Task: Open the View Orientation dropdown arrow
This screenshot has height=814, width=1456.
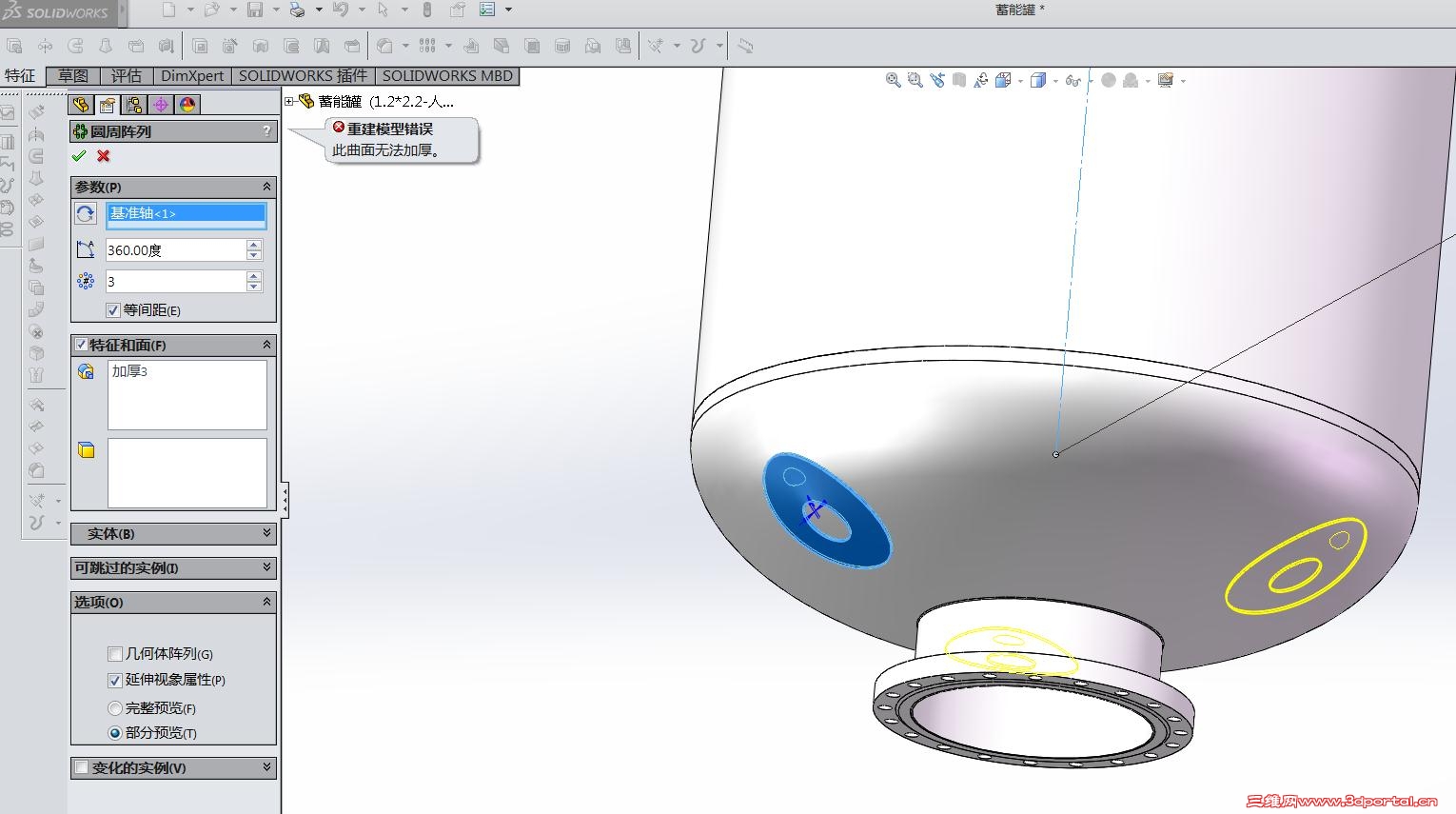Action: point(1019,81)
